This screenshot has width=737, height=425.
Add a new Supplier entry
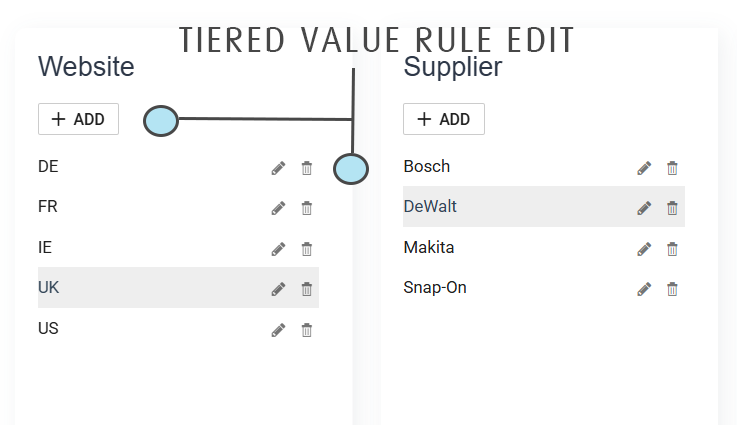(x=443, y=119)
